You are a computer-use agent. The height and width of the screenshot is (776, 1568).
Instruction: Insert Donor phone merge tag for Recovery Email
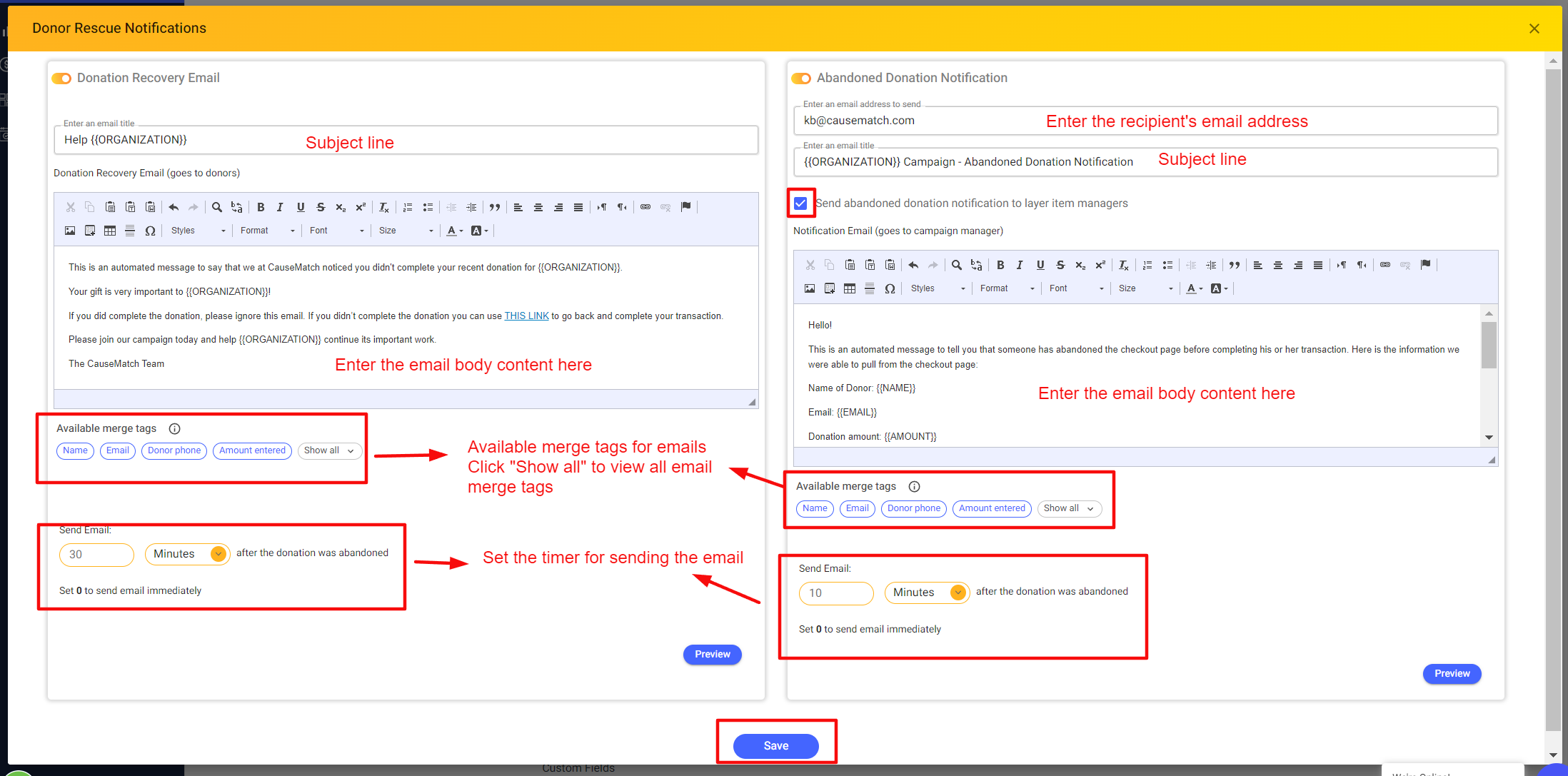click(174, 450)
